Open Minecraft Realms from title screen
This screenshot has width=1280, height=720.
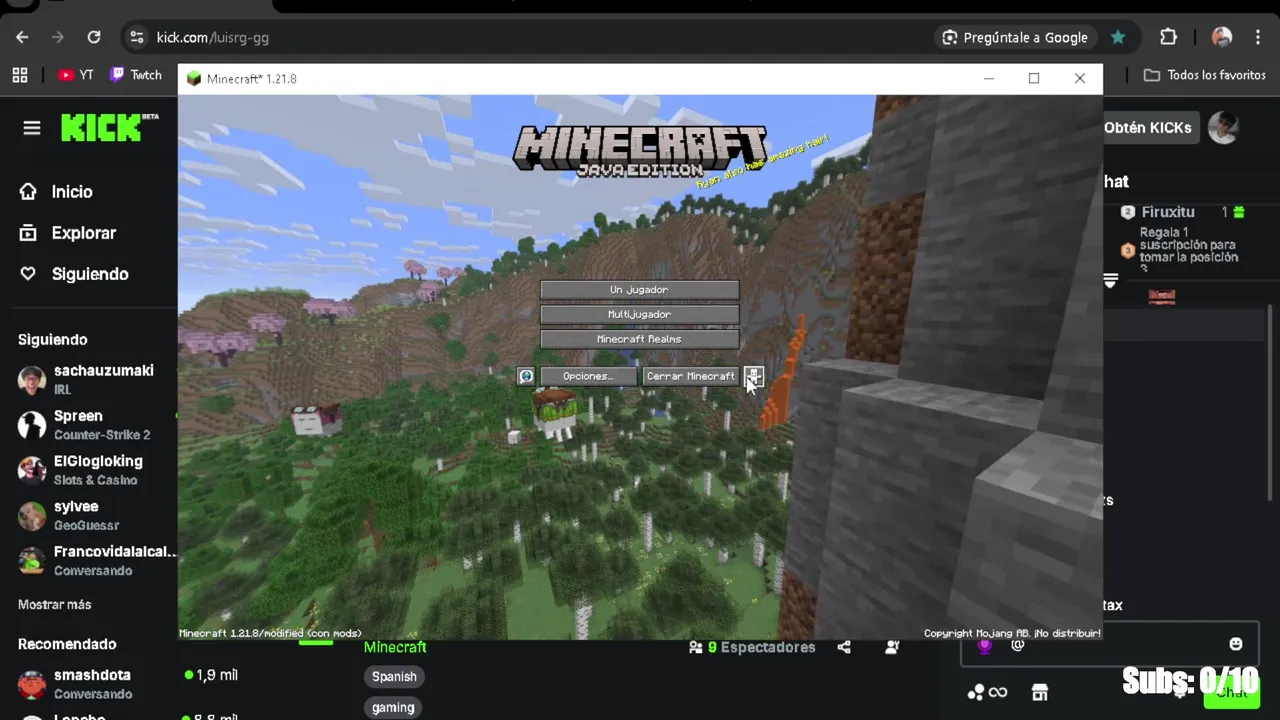[639, 339]
